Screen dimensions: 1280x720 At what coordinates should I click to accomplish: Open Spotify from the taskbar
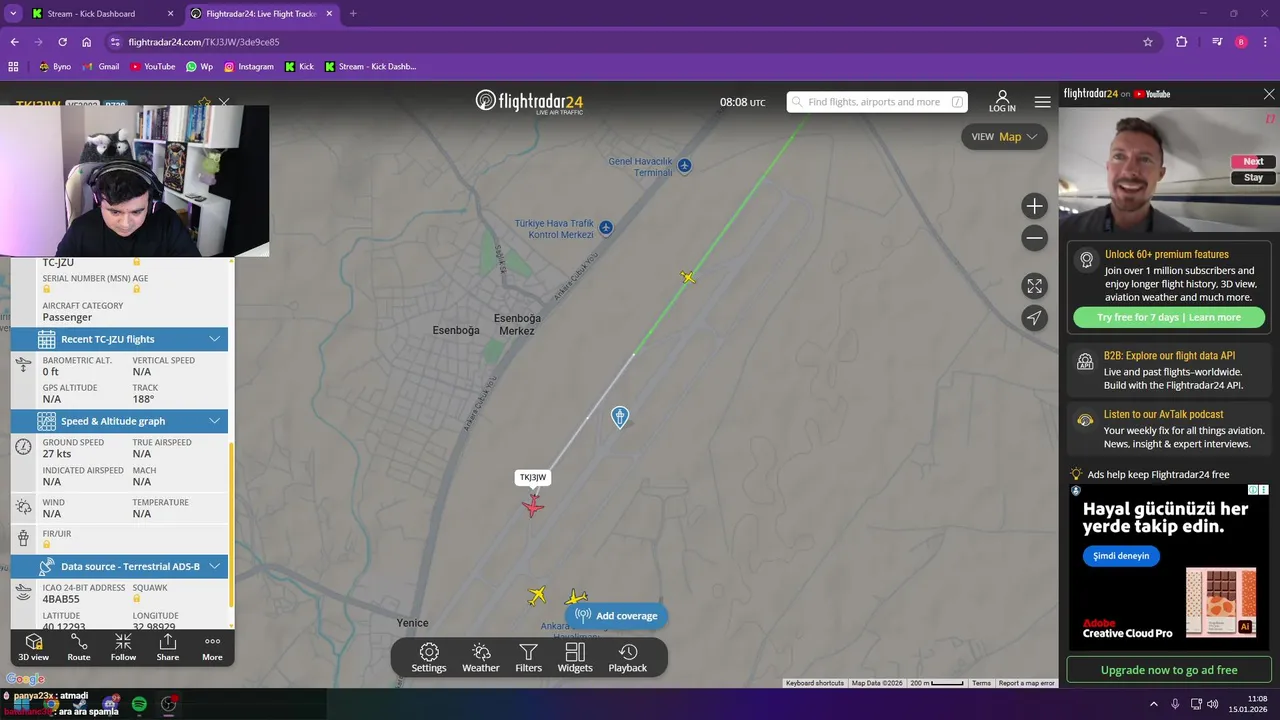[139, 704]
